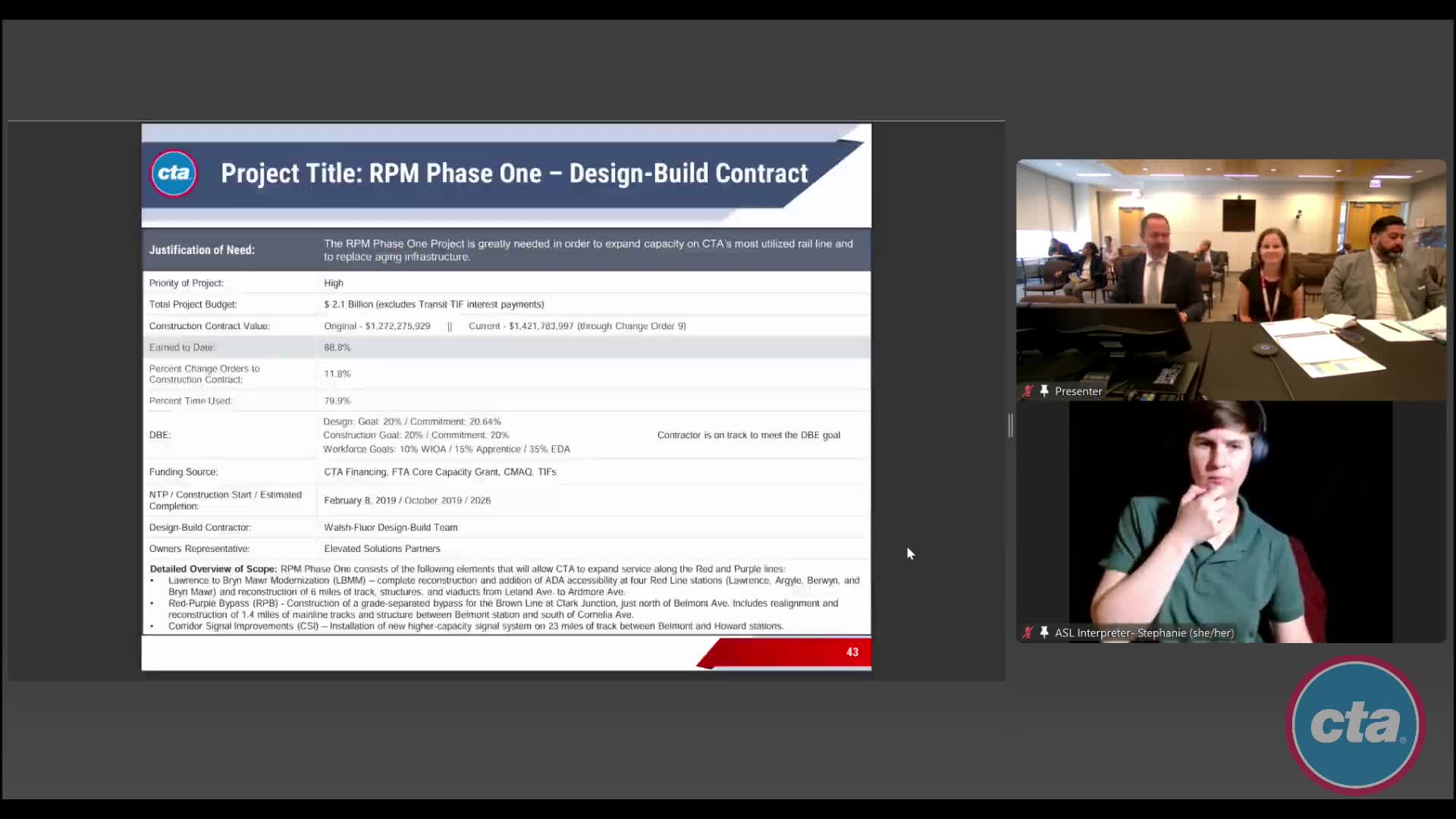Click the red slide number 43 badge
1456x819 pixels.
pyautogui.click(x=852, y=652)
